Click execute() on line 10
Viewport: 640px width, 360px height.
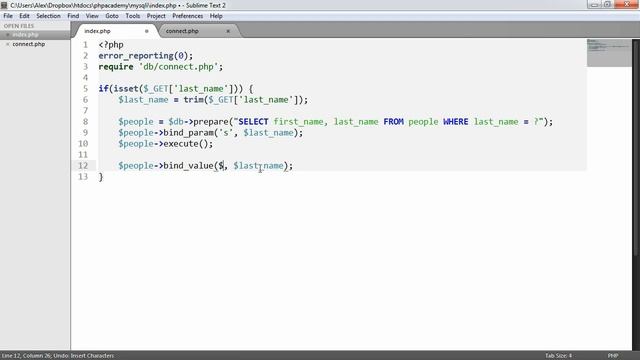[x=186, y=144]
